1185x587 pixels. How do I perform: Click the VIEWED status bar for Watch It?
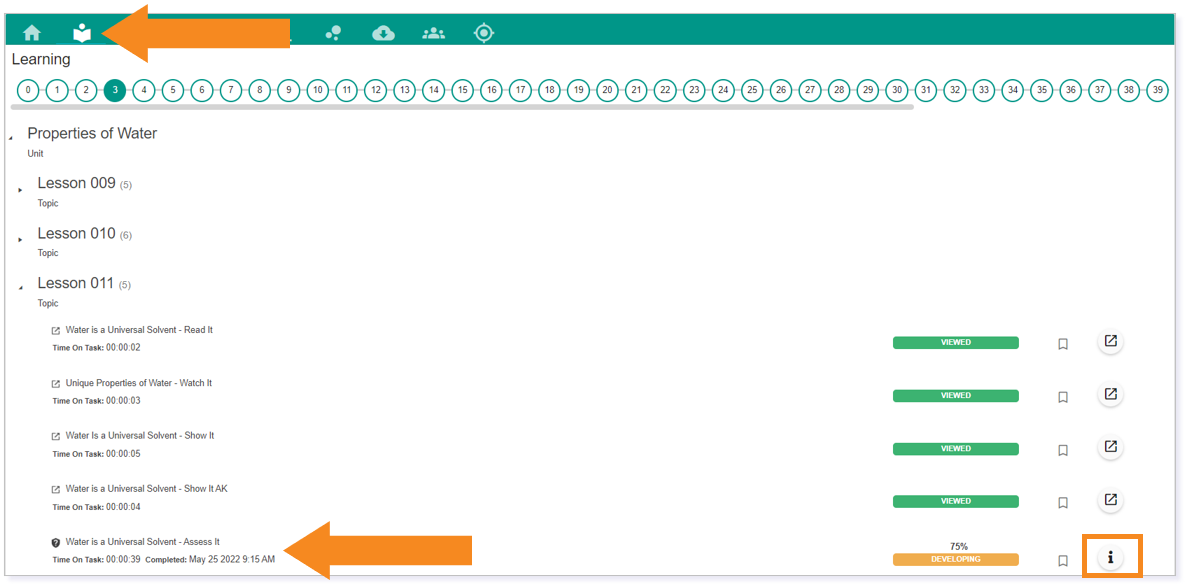(955, 395)
